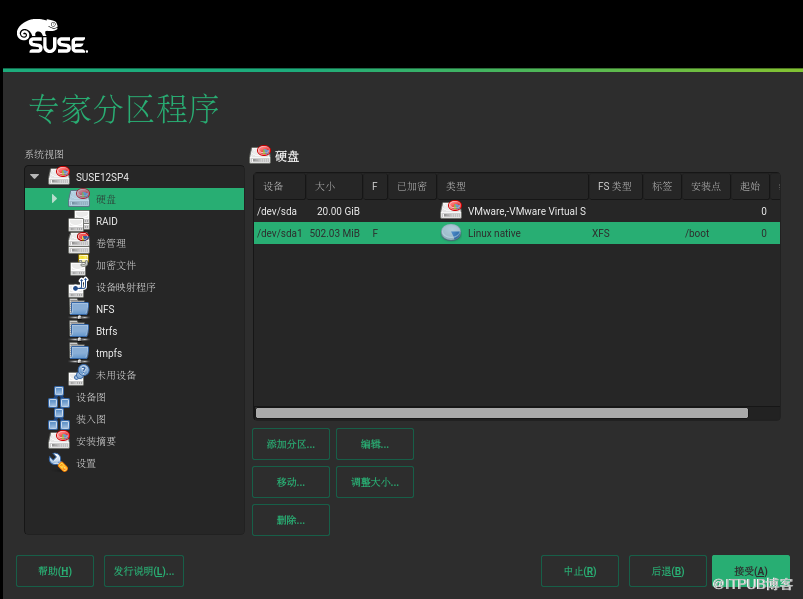Sort table by FS 类型 column header
This screenshot has height=599, width=803.
pos(615,186)
